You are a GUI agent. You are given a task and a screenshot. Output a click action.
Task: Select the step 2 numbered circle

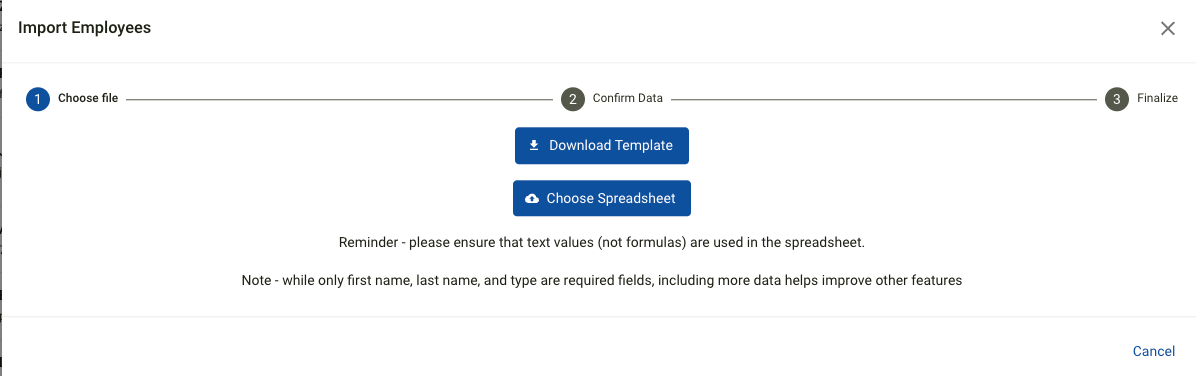click(x=572, y=98)
